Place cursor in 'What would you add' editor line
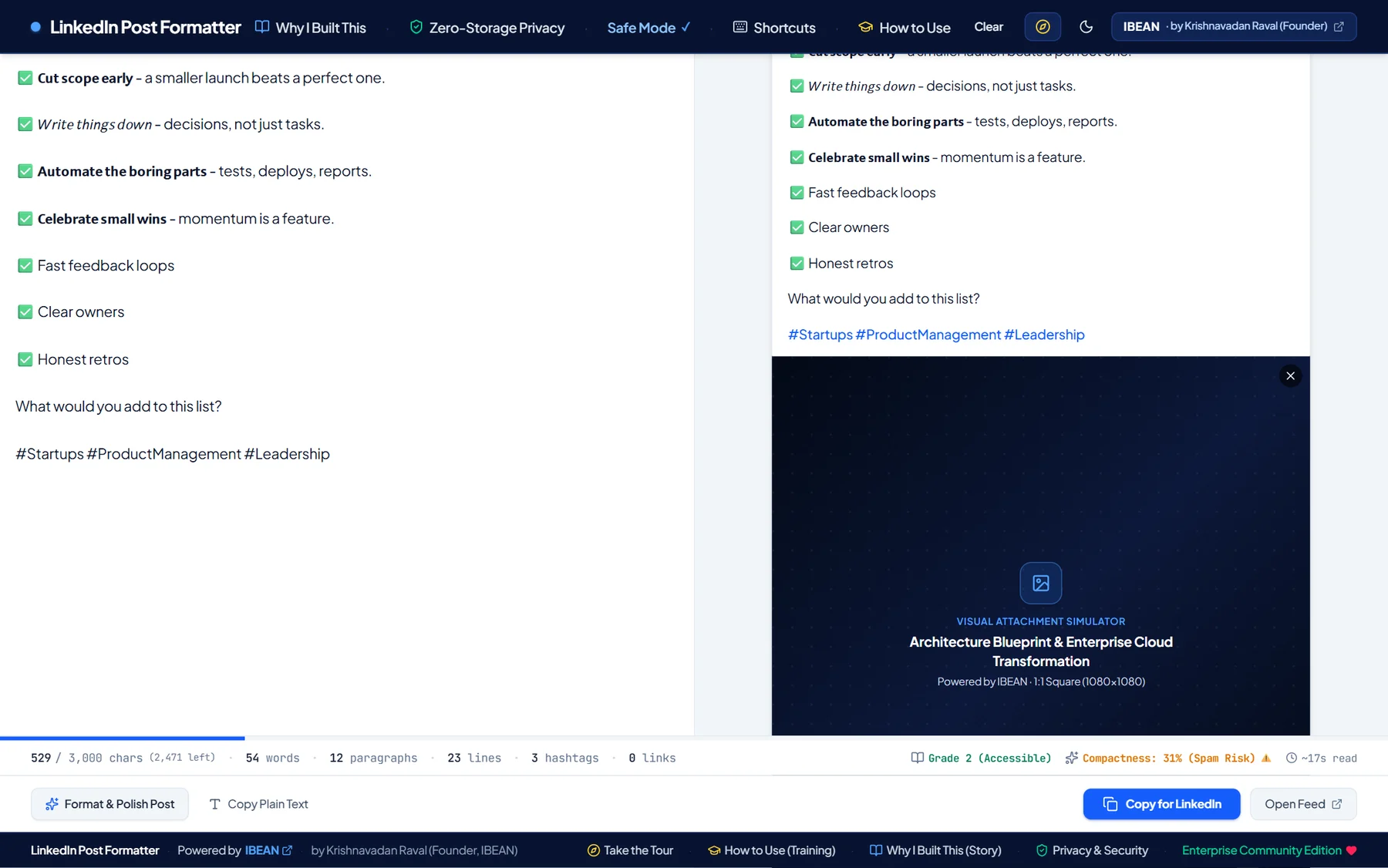The width and height of the screenshot is (1388, 868). [119, 406]
